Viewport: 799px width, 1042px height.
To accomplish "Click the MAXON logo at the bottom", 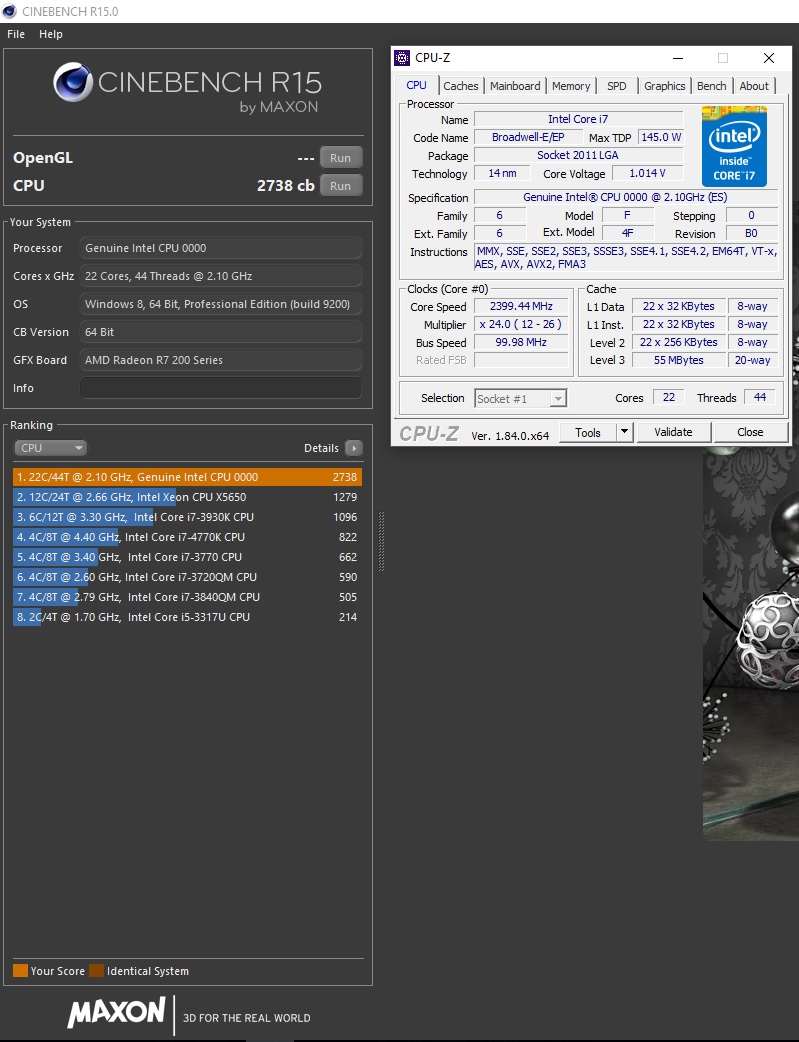I will (116, 1012).
